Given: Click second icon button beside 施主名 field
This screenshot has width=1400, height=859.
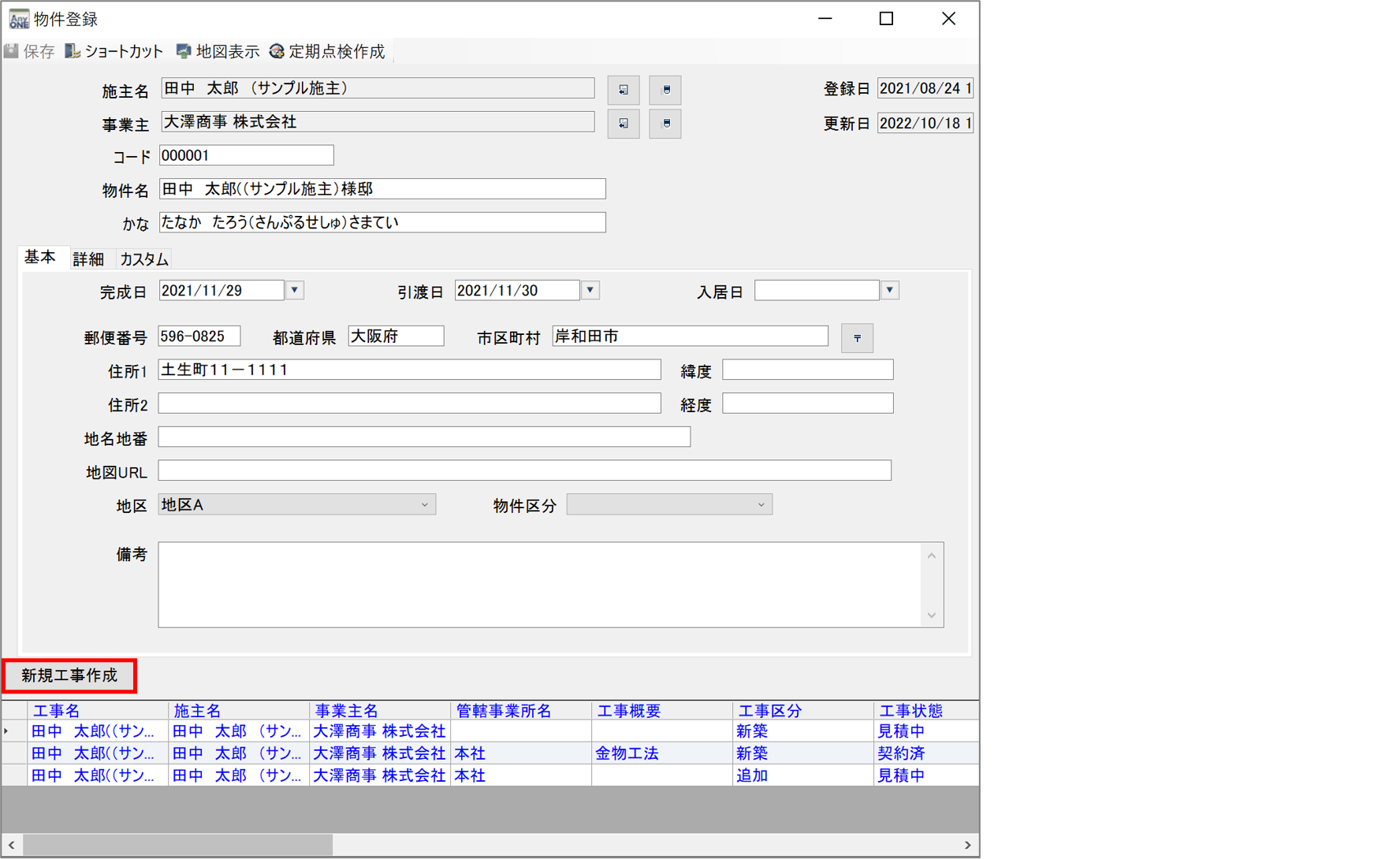Looking at the screenshot, I should click(665, 90).
